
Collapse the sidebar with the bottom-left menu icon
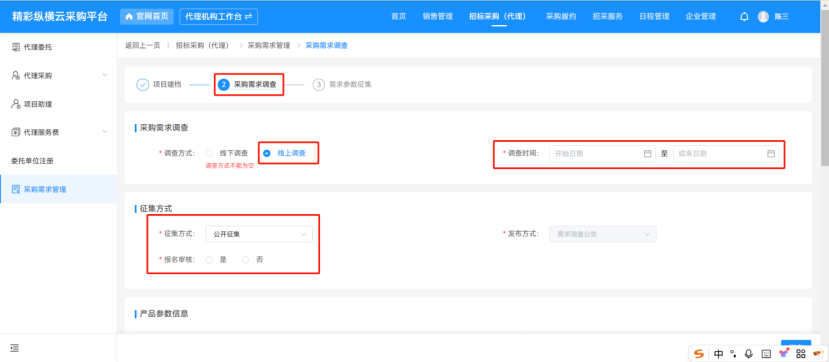click(15, 348)
